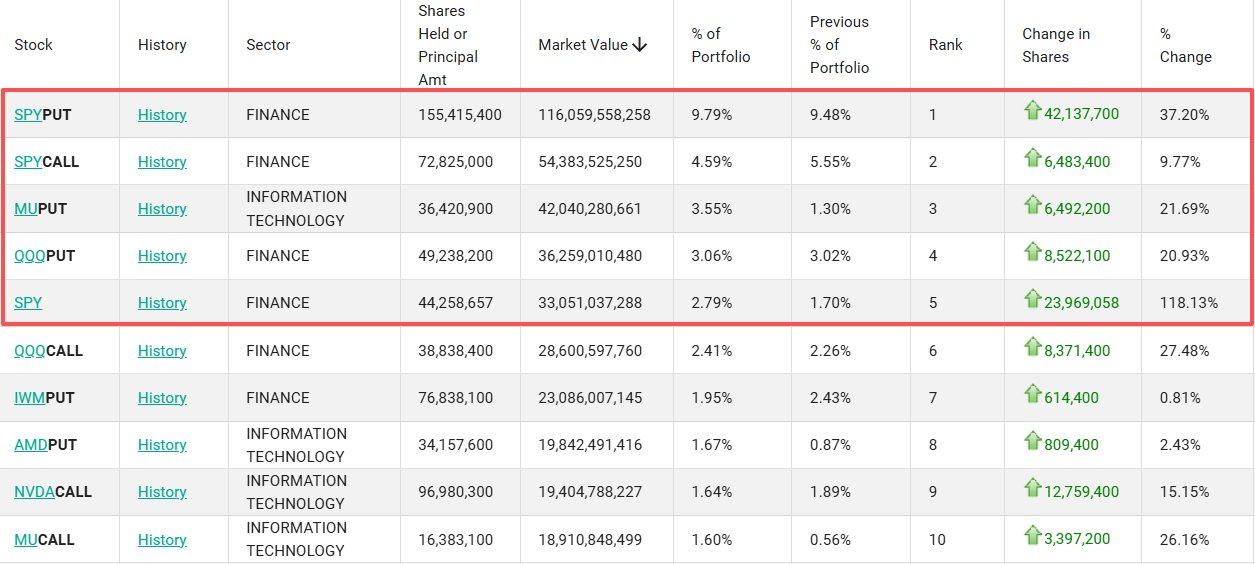Viewport: 1255px width, 564px height.
Task: Sort by % of Portfolio header
Action: [721, 45]
